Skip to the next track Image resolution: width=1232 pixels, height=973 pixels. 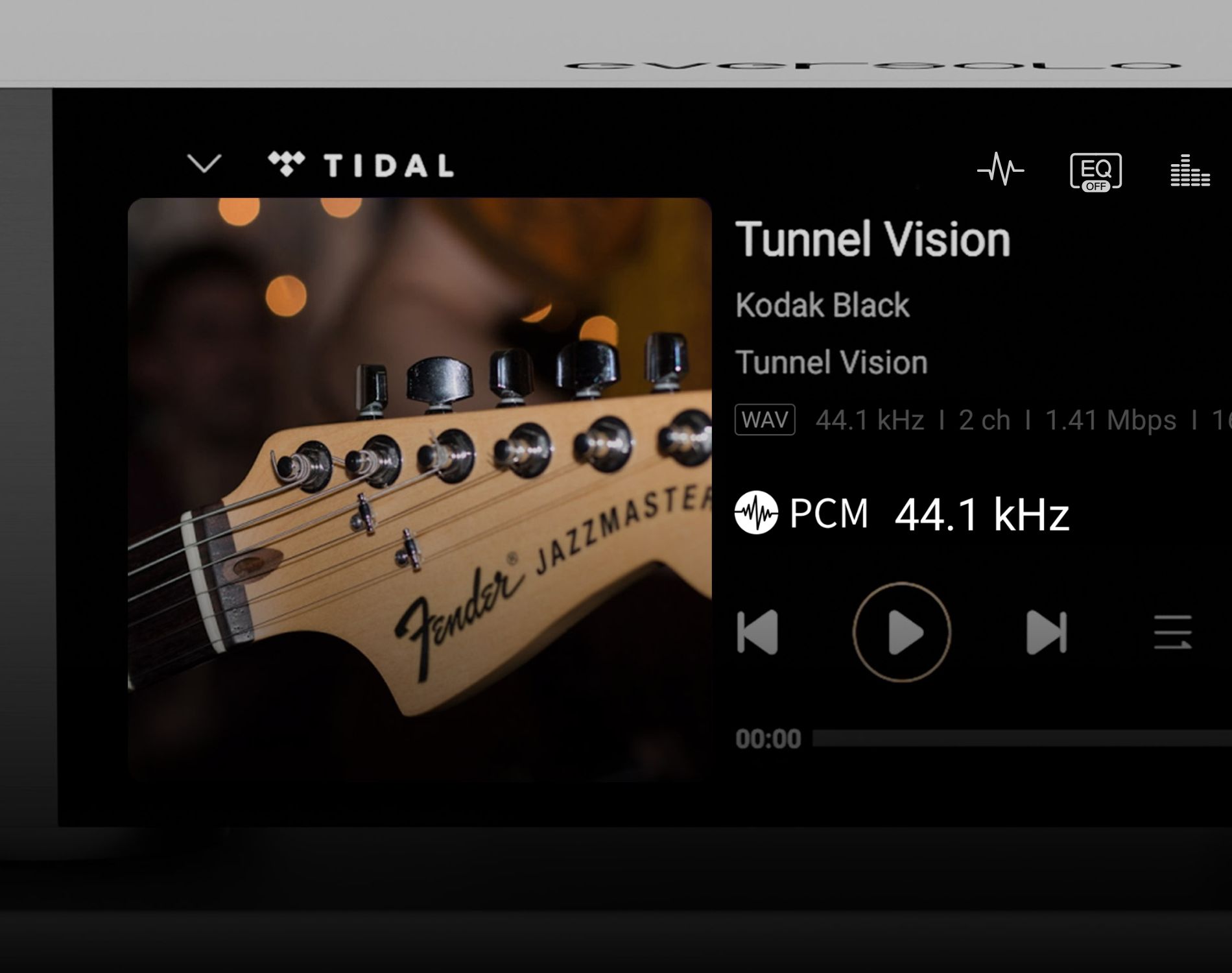coord(1047,632)
